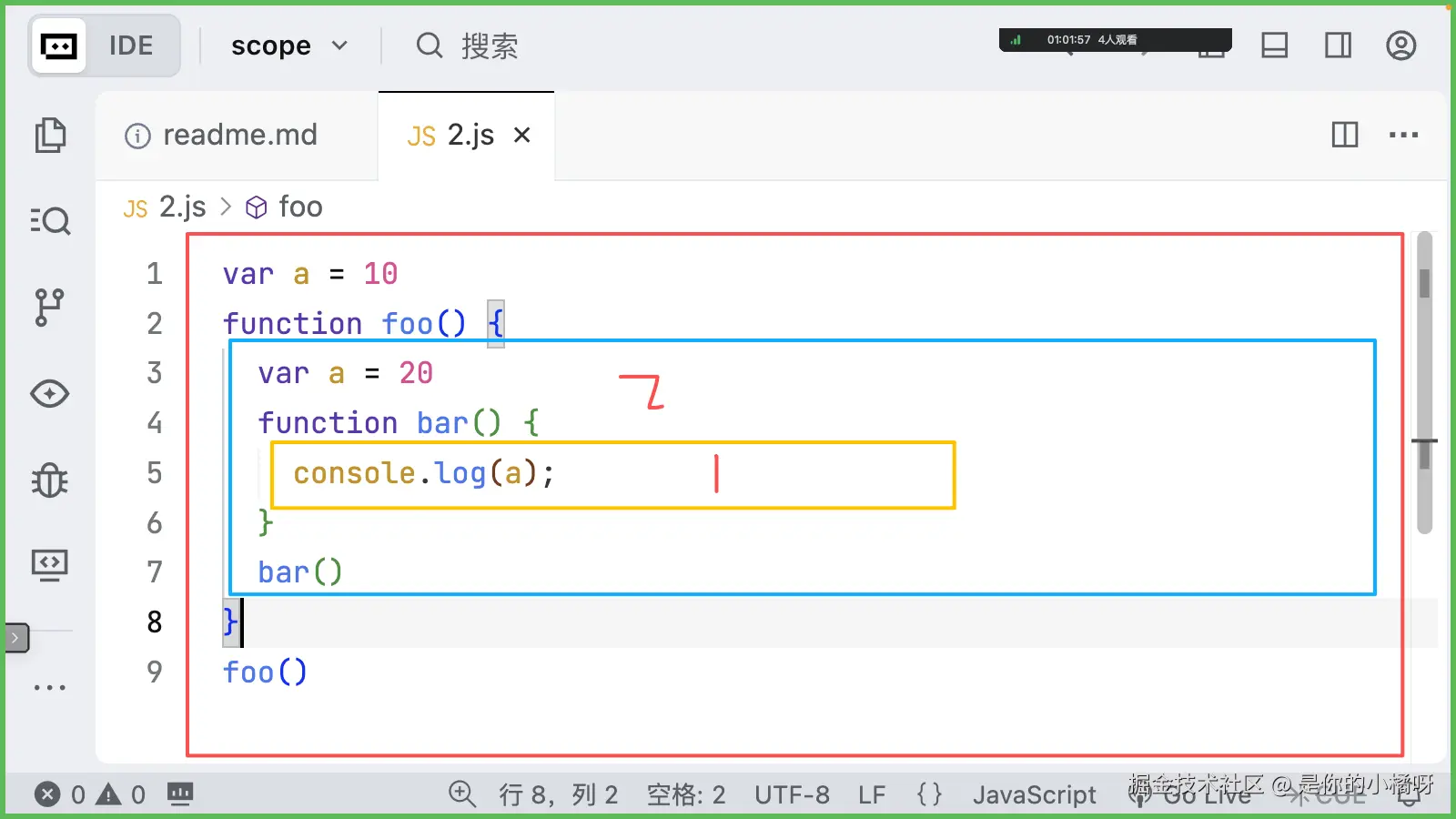Change language mode by clicking JavaScript
Image resolution: width=1456 pixels, height=819 pixels.
click(x=1035, y=794)
